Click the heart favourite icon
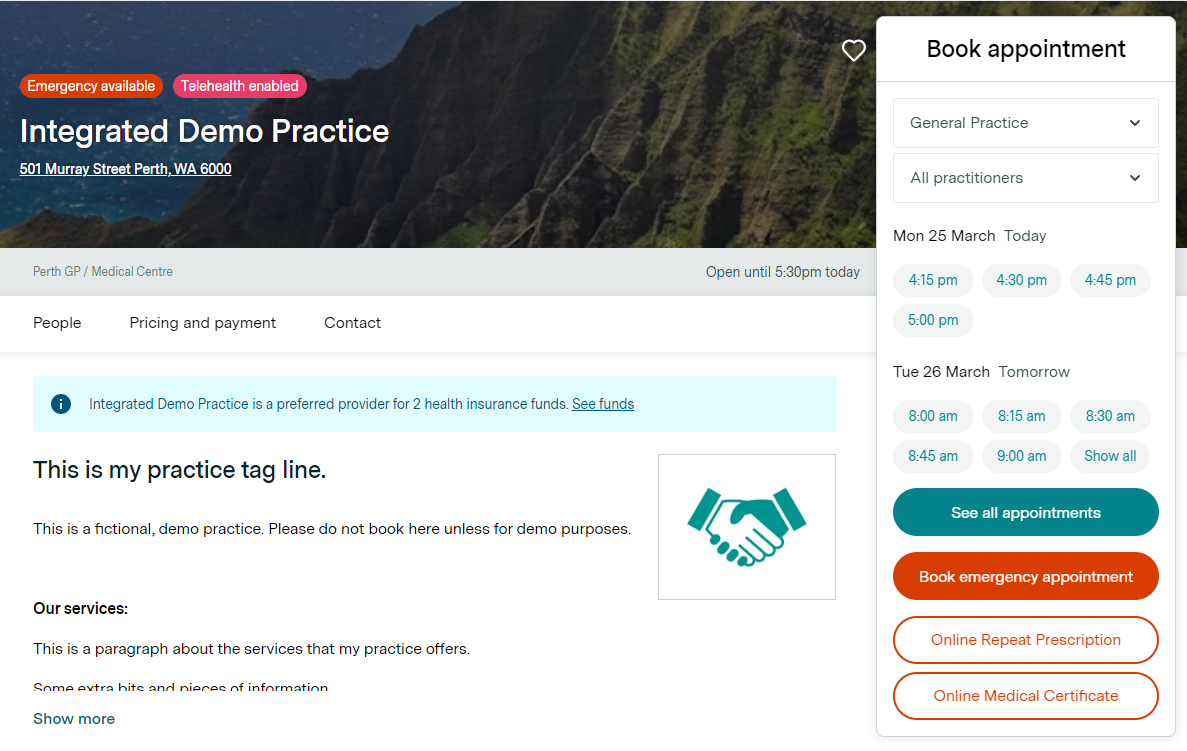The width and height of the screenshot is (1187, 751). (x=853, y=50)
